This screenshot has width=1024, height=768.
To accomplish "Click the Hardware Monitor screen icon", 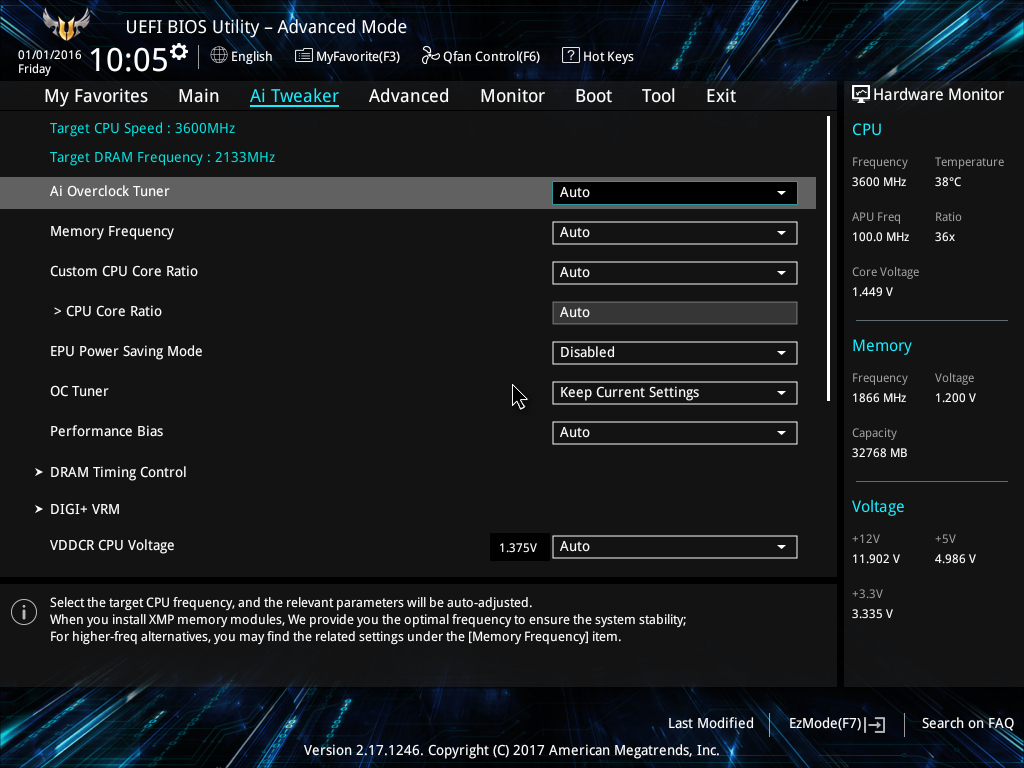I will click(861, 95).
